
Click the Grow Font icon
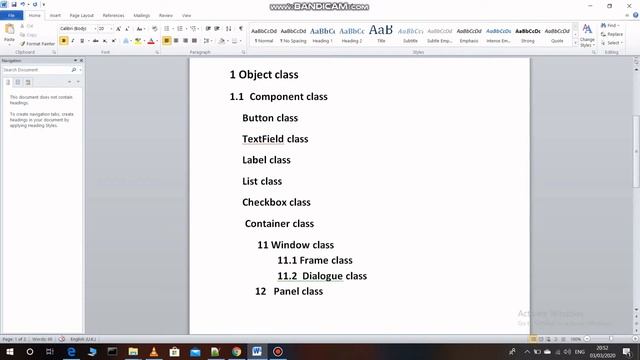pos(118,29)
